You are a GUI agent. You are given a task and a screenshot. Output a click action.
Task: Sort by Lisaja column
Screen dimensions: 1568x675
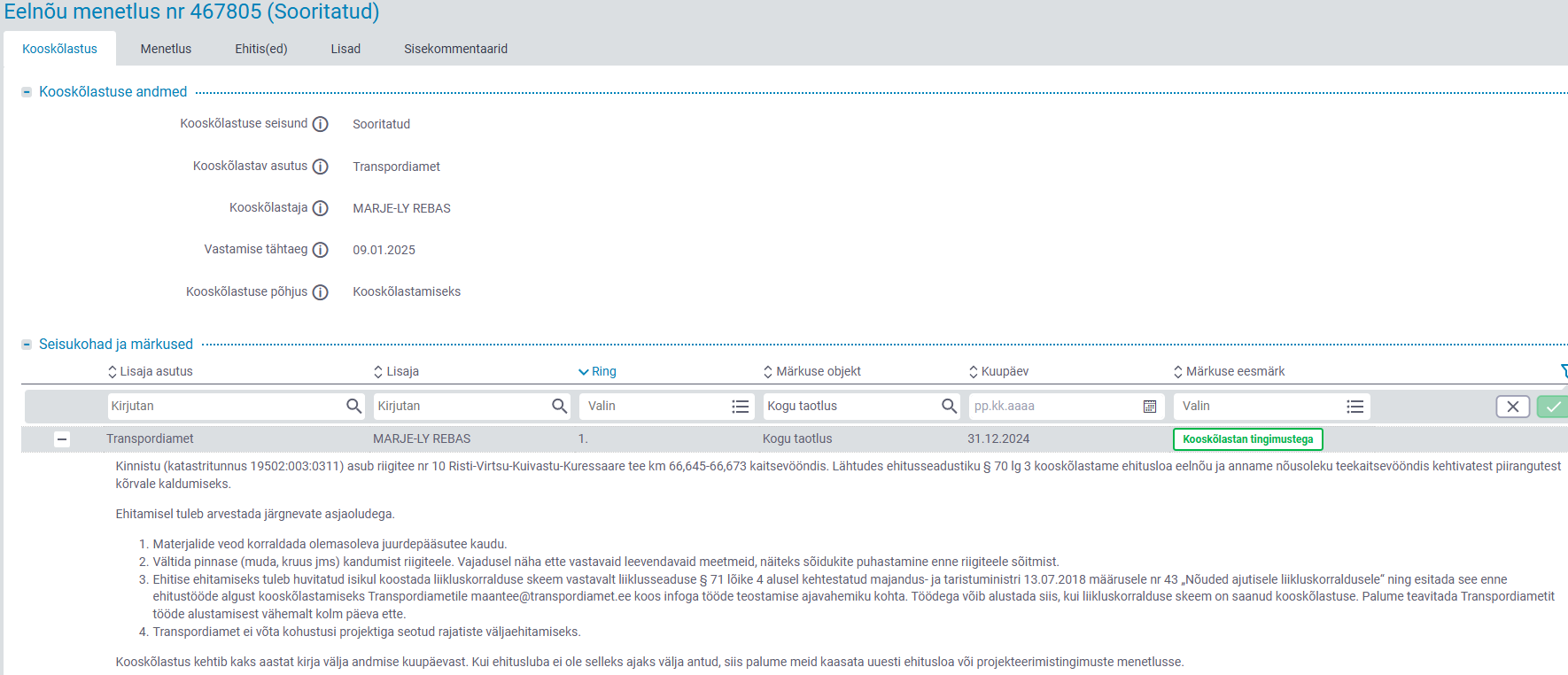click(x=396, y=371)
